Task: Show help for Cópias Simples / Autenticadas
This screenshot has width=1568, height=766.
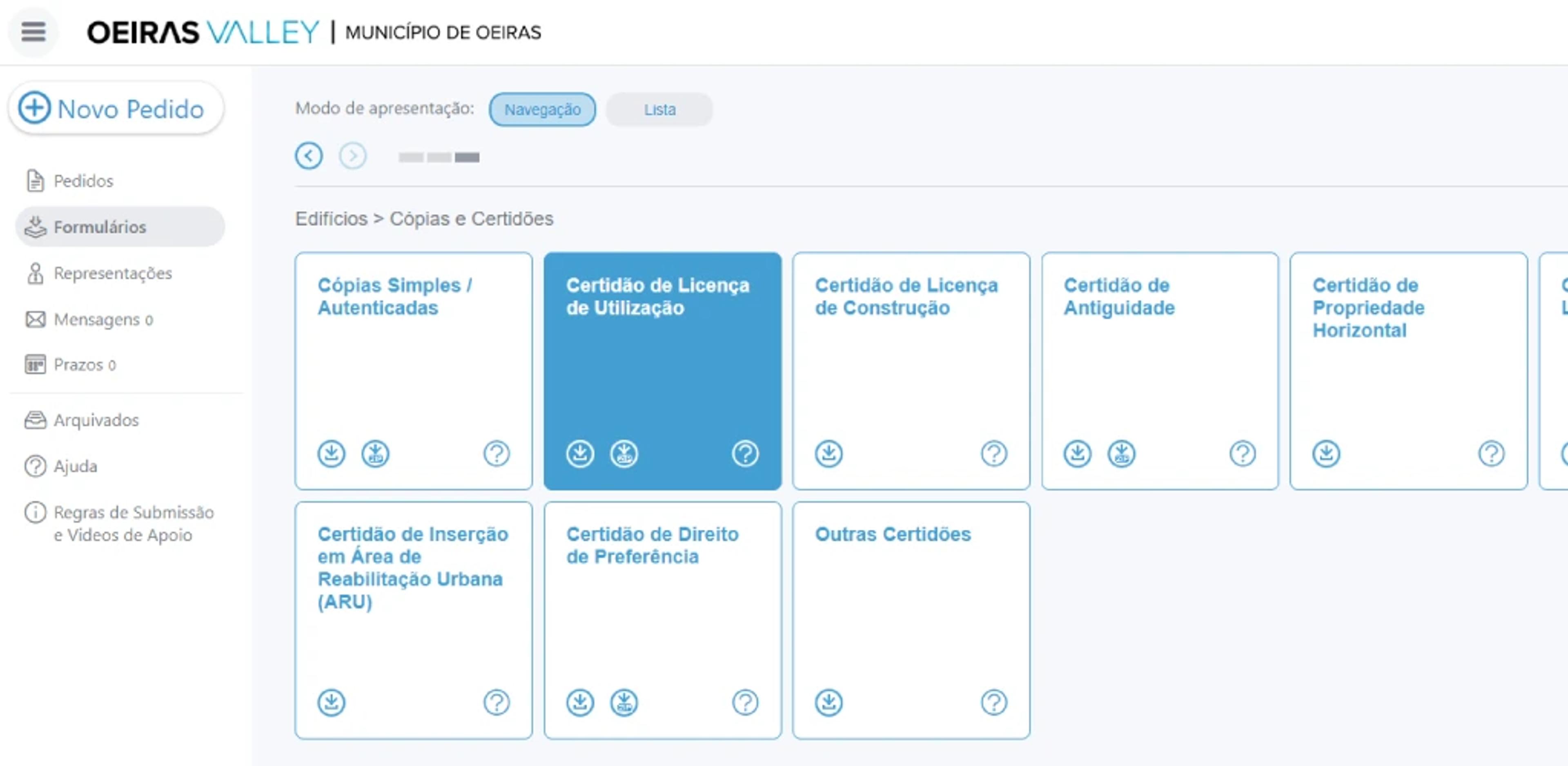Action: [x=497, y=453]
